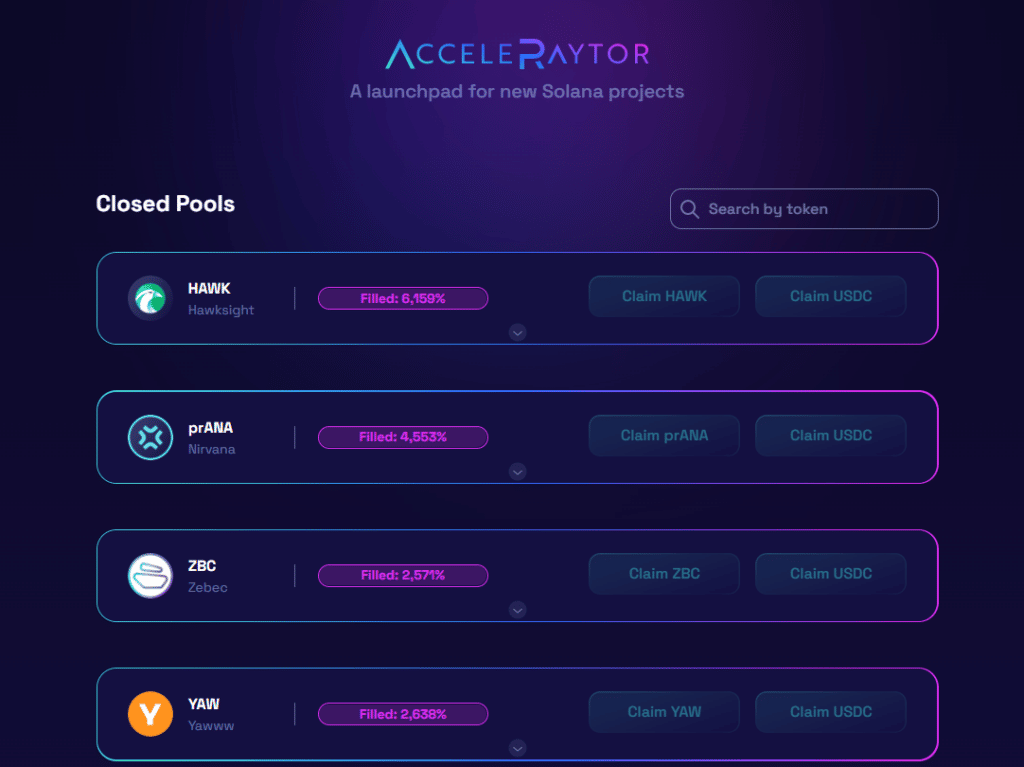This screenshot has width=1024, height=767.
Task: Click the Nirvana prANA token icon
Action: click(150, 437)
